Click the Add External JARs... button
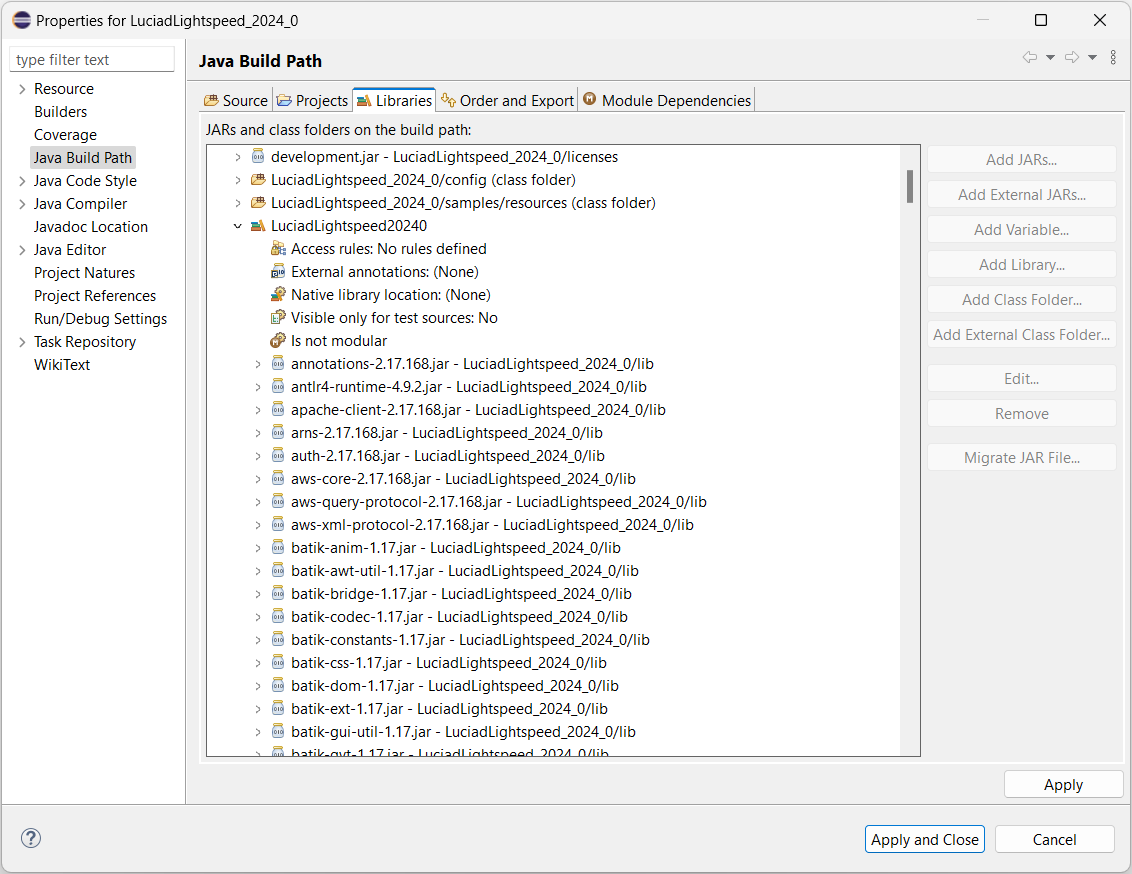The width and height of the screenshot is (1132, 874). click(x=1022, y=195)
